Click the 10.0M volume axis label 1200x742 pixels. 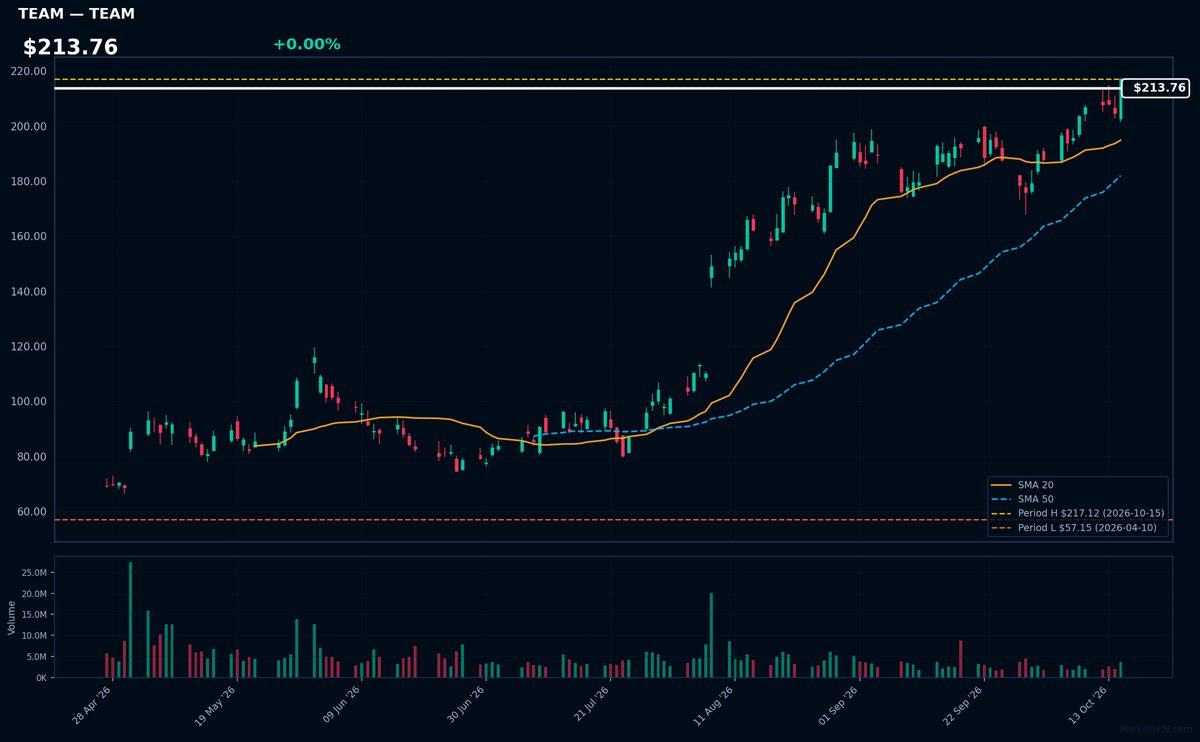[33, 636]
